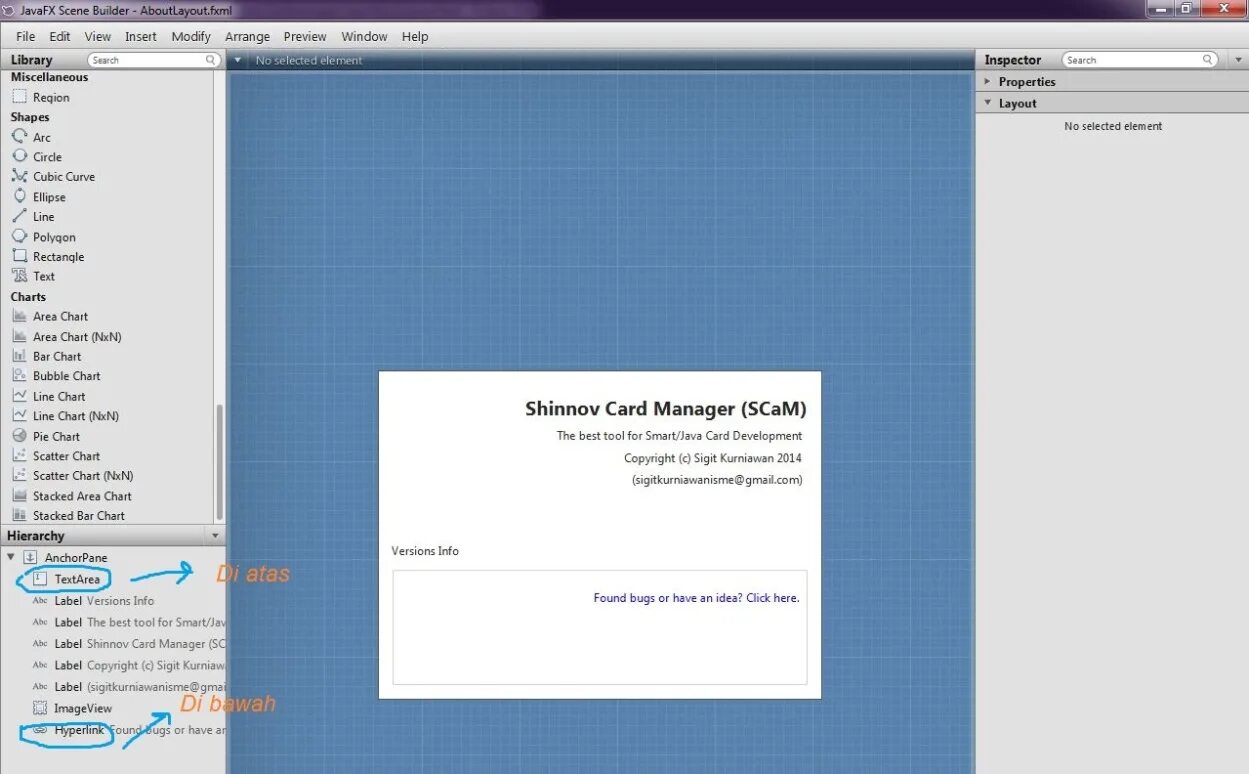Click the Scatter Chart icon
The width and height of the screenshot is (1249, 774).
(x=19, y=456)
